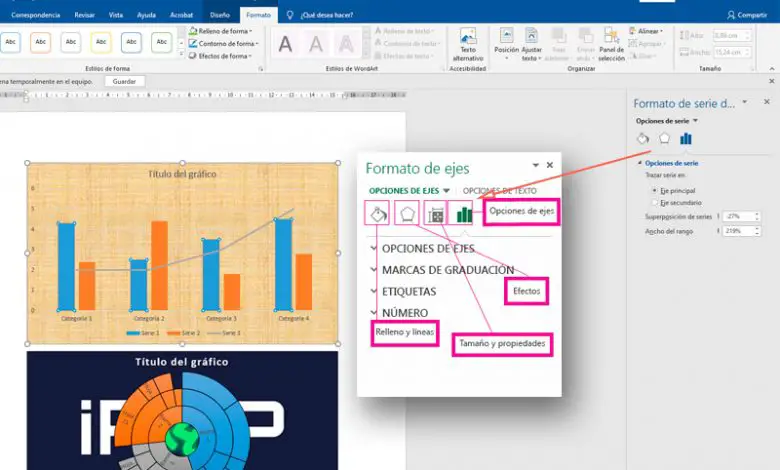Click the Agrupar option in Organizar
780x470 pixels.
pos(645,44)
